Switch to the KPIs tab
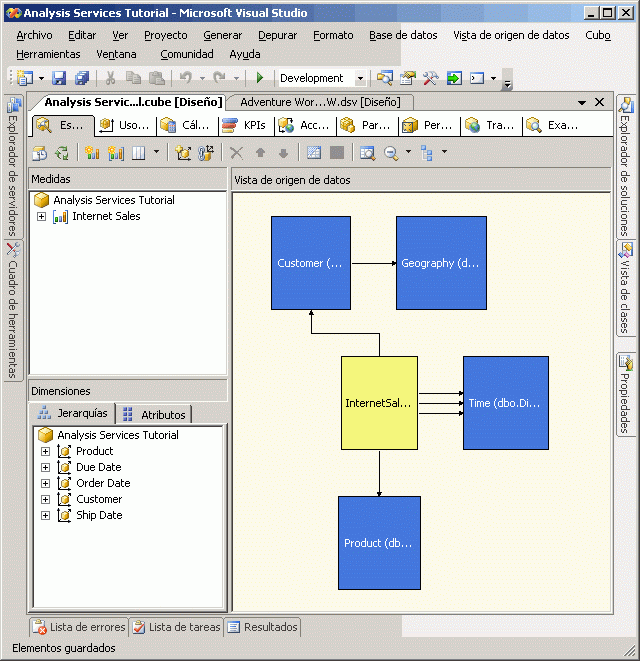Screen dimensions: 640x661 [247, 126]
